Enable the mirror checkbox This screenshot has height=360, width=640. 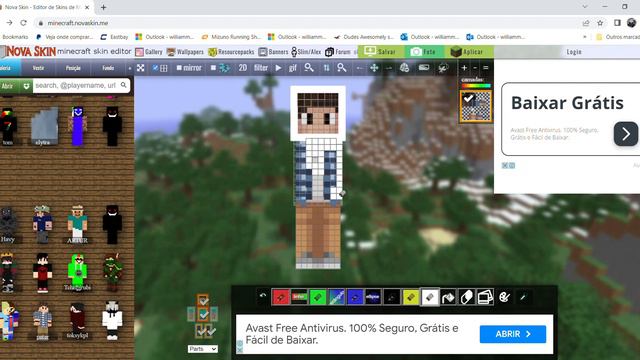point(179,68)
